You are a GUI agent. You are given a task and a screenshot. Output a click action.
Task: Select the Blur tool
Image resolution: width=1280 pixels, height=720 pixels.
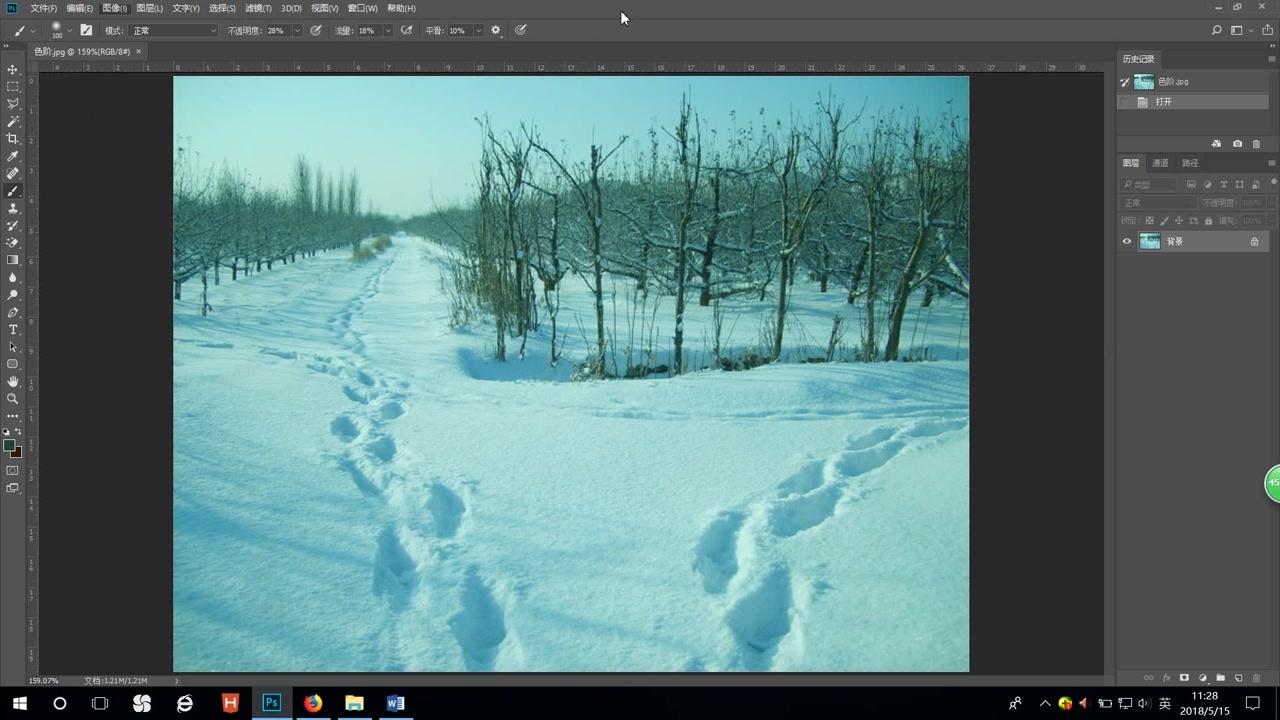(13, 277)
